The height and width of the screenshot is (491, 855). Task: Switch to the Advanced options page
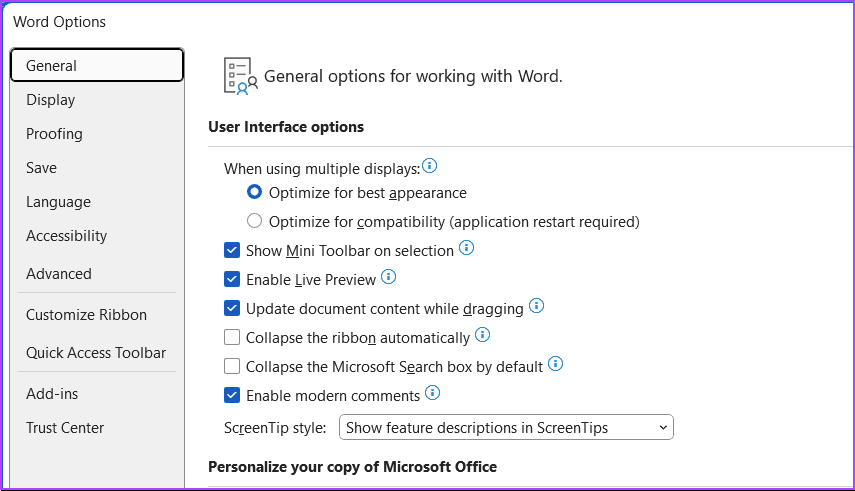tap(58, 274)
